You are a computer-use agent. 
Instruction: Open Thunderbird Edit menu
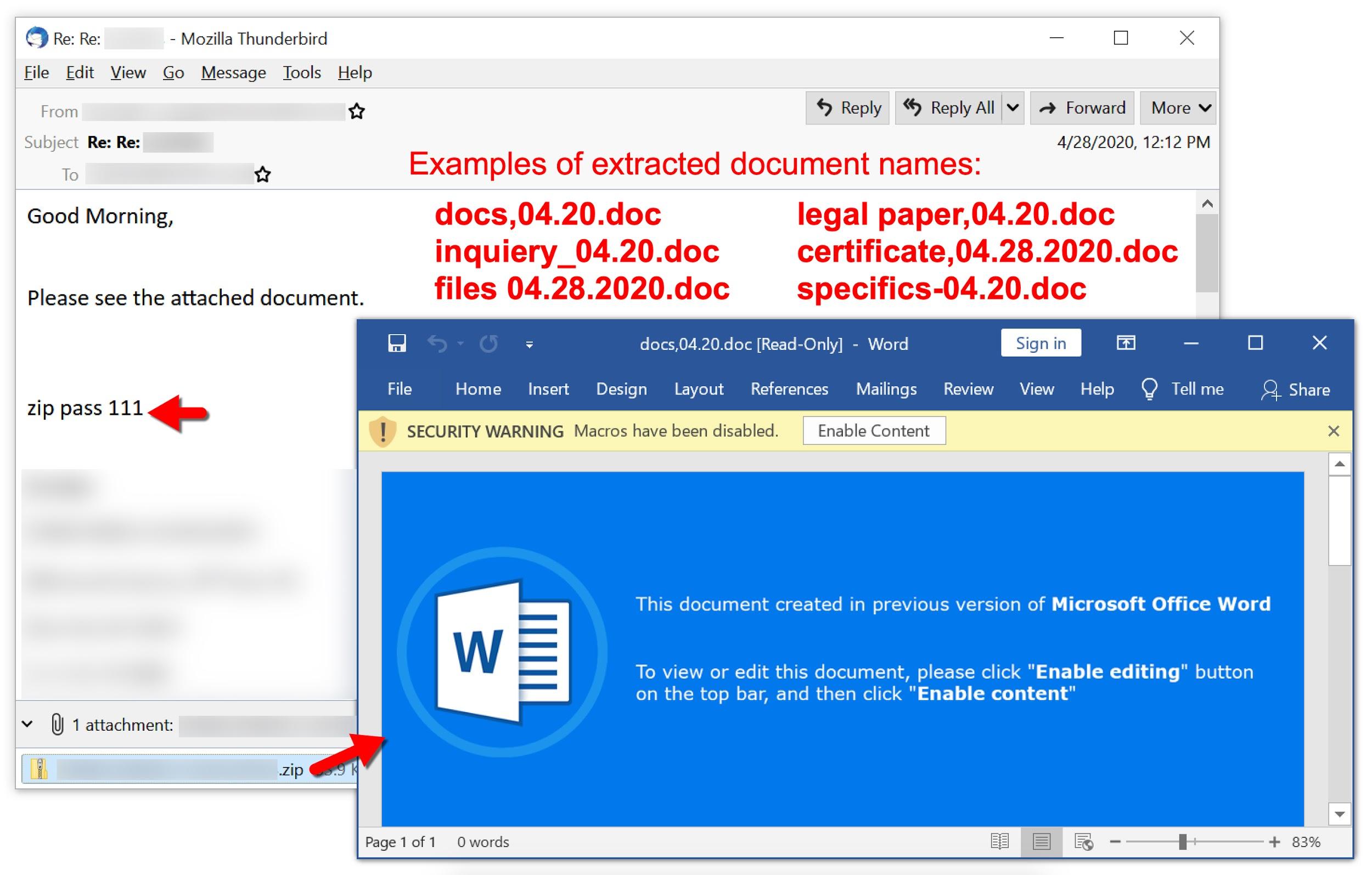(80, 72)
